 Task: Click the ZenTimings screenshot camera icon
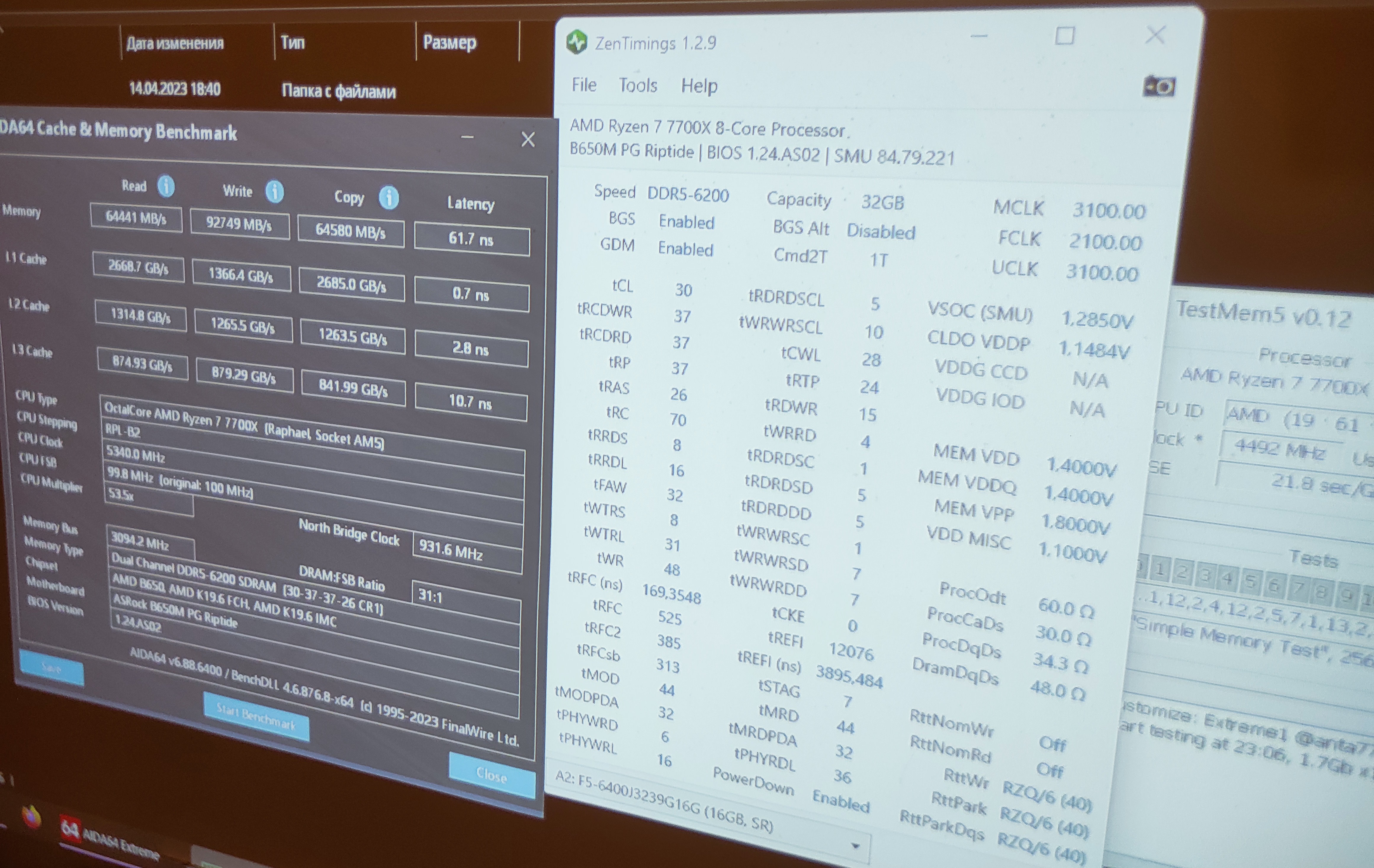tap(1159, 87)
